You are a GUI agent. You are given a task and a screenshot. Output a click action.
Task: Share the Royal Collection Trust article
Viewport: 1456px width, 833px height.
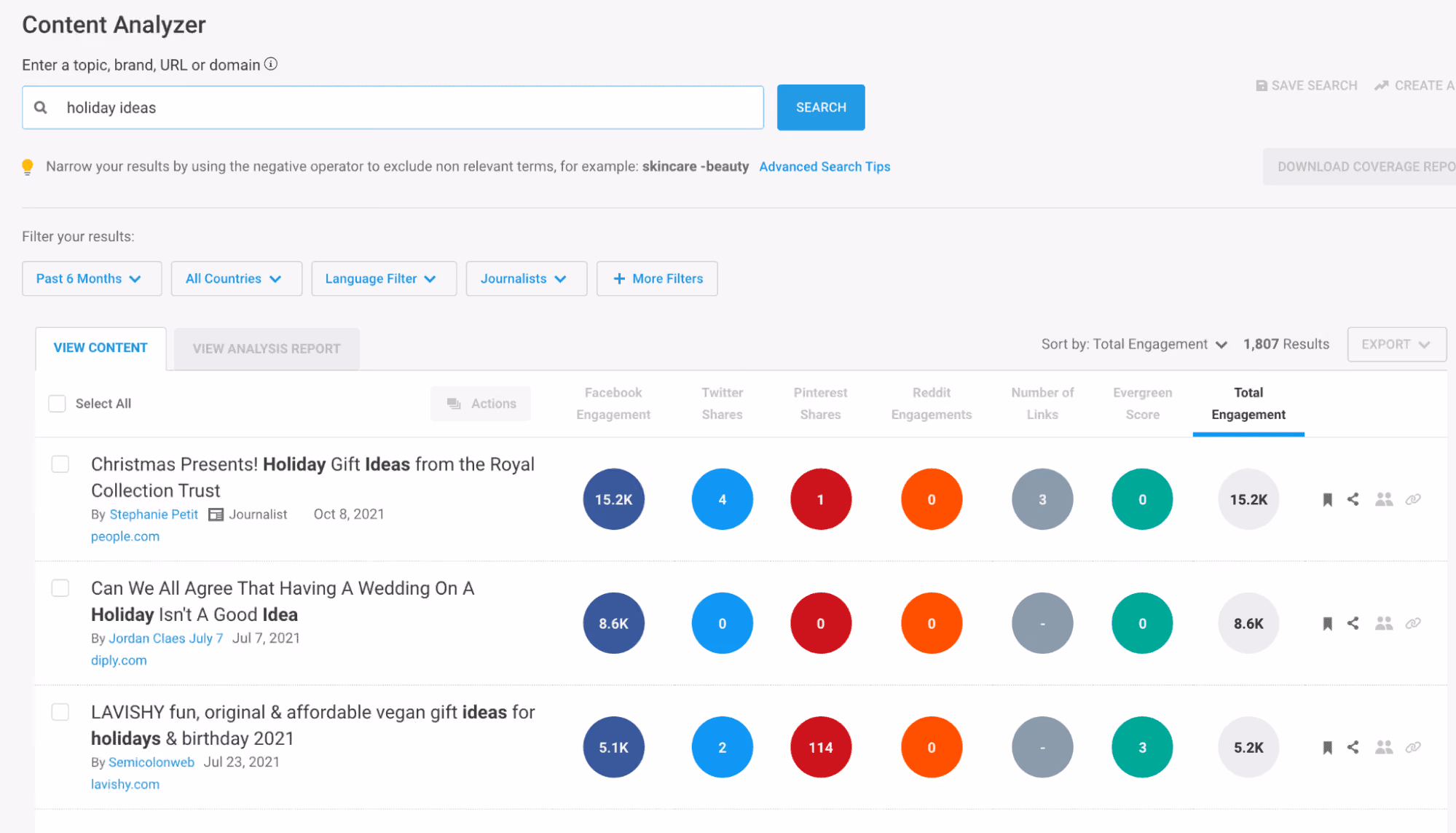1353,499
